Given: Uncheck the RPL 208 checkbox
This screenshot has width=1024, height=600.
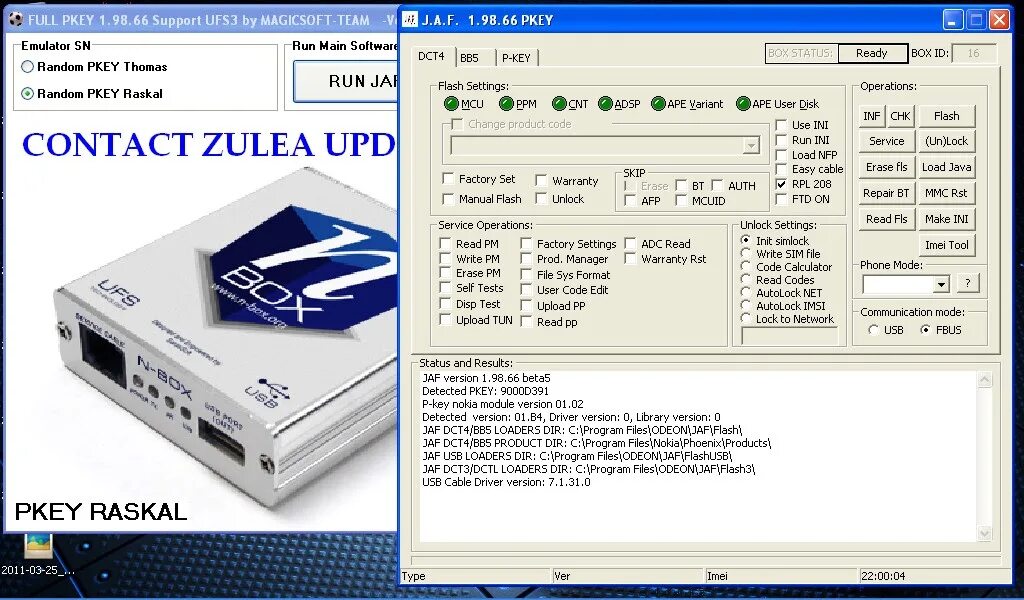Looking at the screenshot, I should (781, 184).
